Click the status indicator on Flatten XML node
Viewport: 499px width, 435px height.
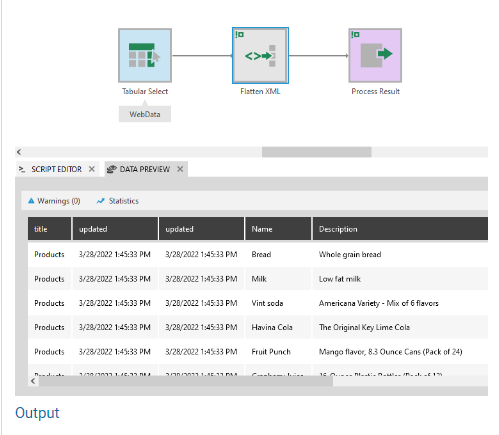click(x=240, y=34)
